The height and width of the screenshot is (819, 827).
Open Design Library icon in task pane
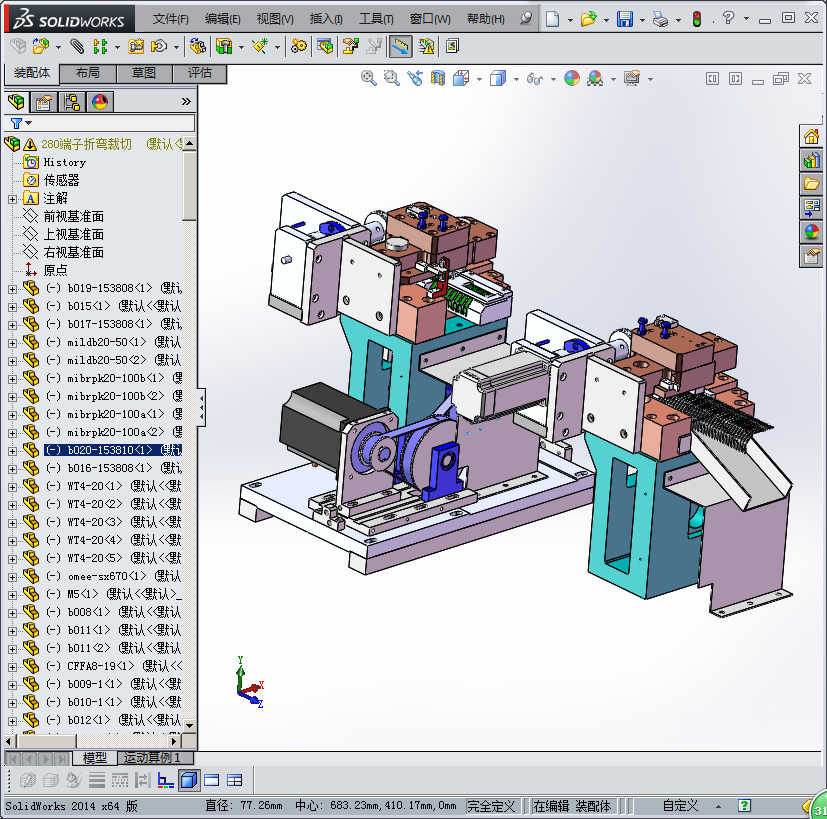point(811,160)
